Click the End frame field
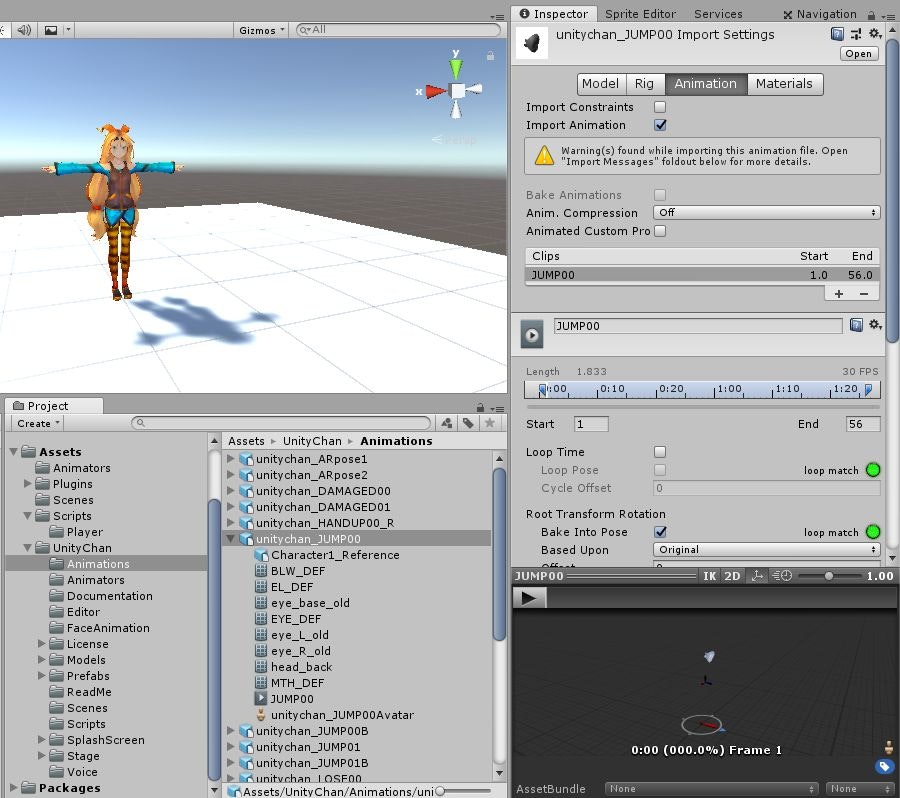Viewport: 900px width, 798px height. point(863,424)
